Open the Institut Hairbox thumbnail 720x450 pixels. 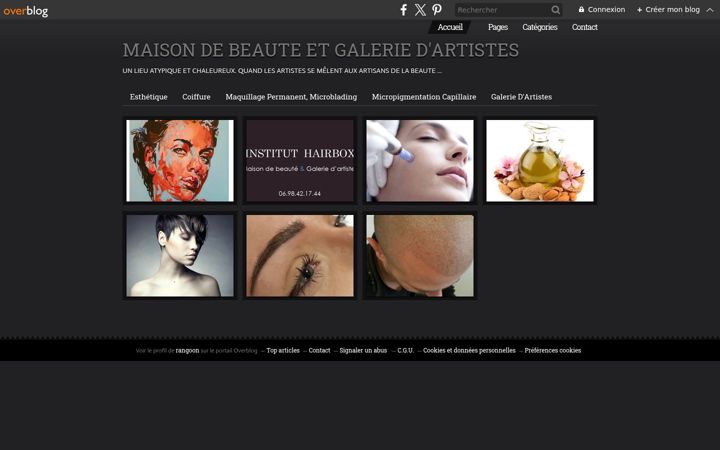click(300, 161)
